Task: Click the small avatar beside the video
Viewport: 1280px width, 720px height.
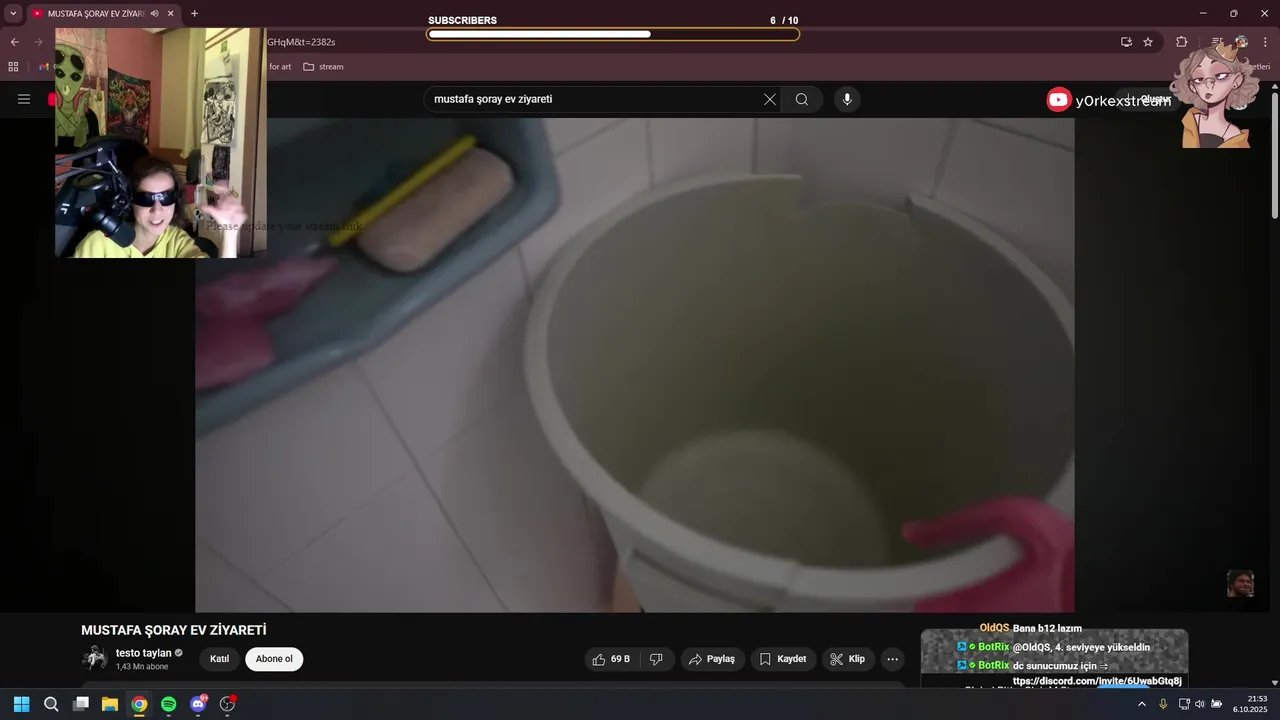Action: 1240,583
